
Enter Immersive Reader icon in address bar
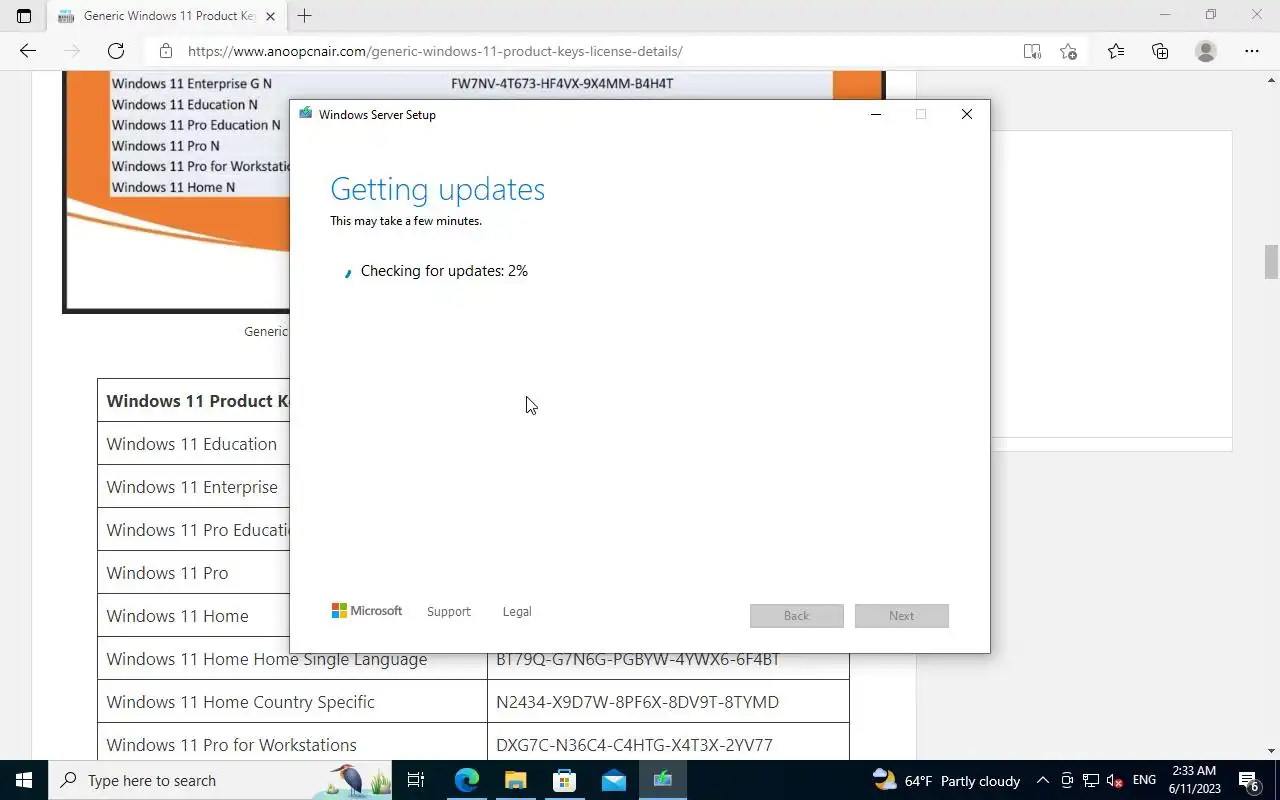[x=1032, y=51]
